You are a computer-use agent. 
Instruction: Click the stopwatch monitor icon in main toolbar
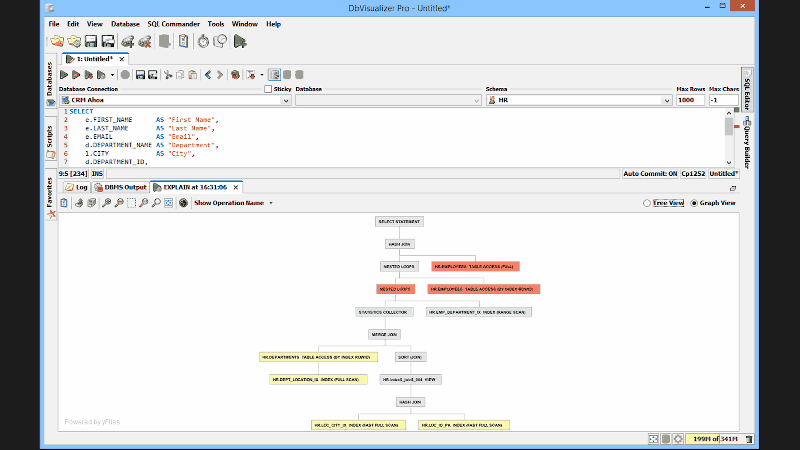(203, 41)
